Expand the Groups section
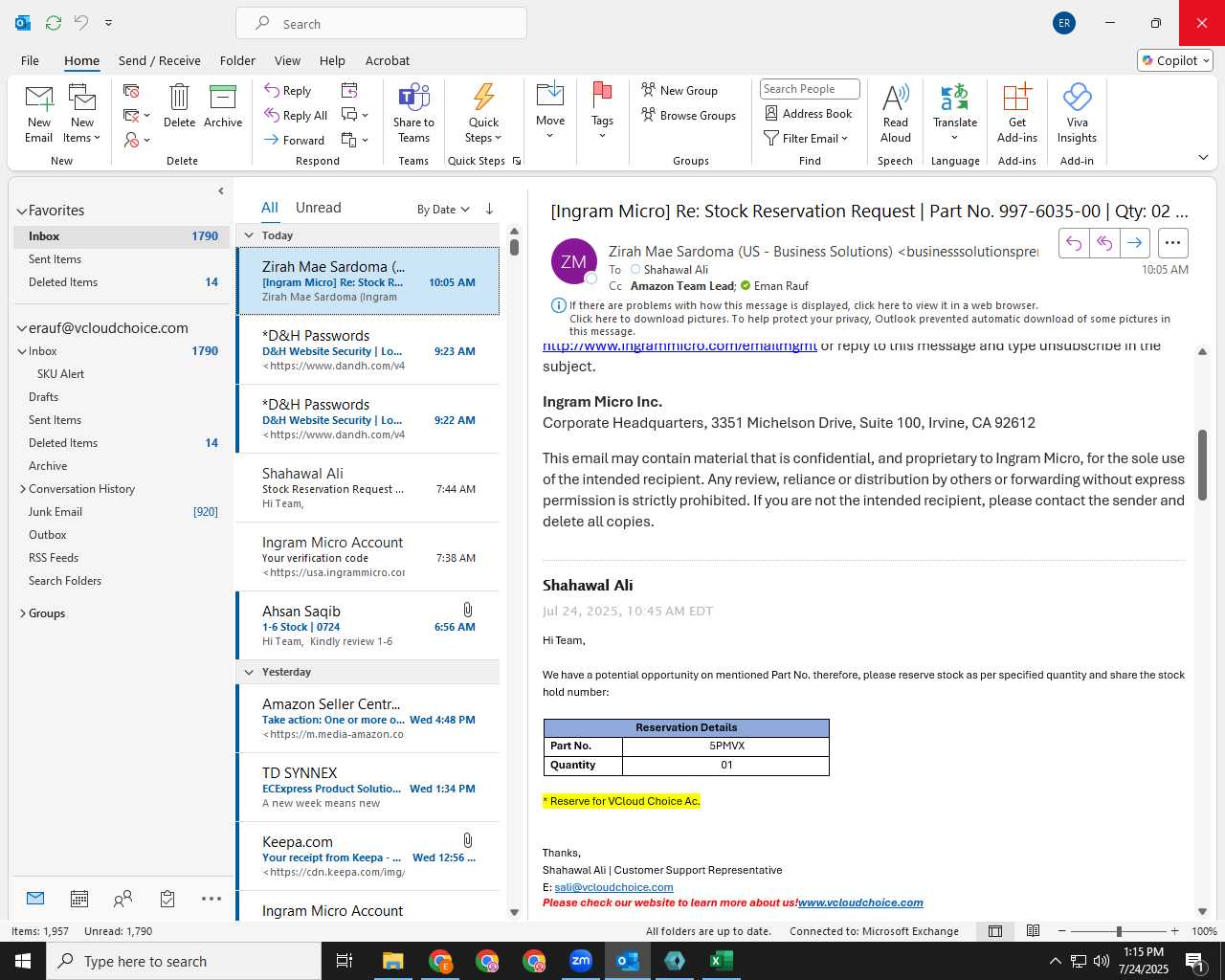Screen dimensions: 1225x980 click(x=23, y=613)
